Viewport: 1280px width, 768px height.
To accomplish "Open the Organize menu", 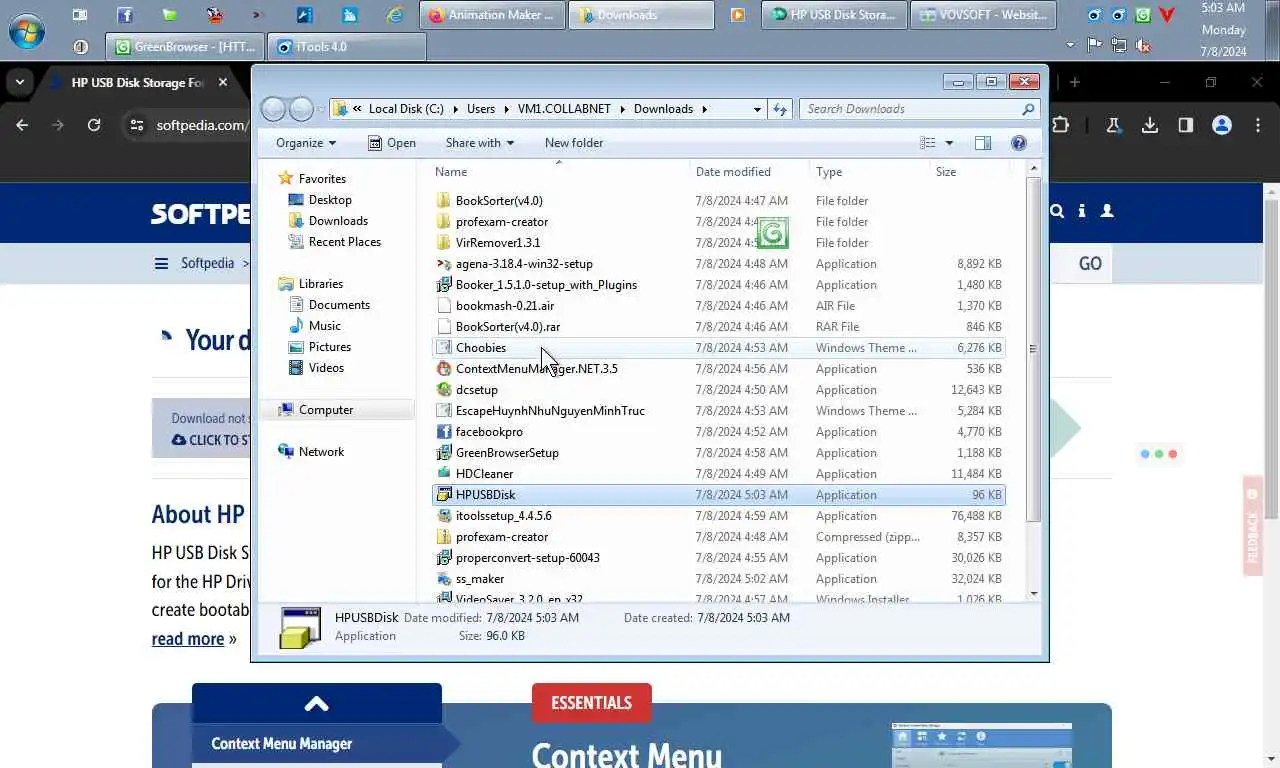I will [306, 143].
